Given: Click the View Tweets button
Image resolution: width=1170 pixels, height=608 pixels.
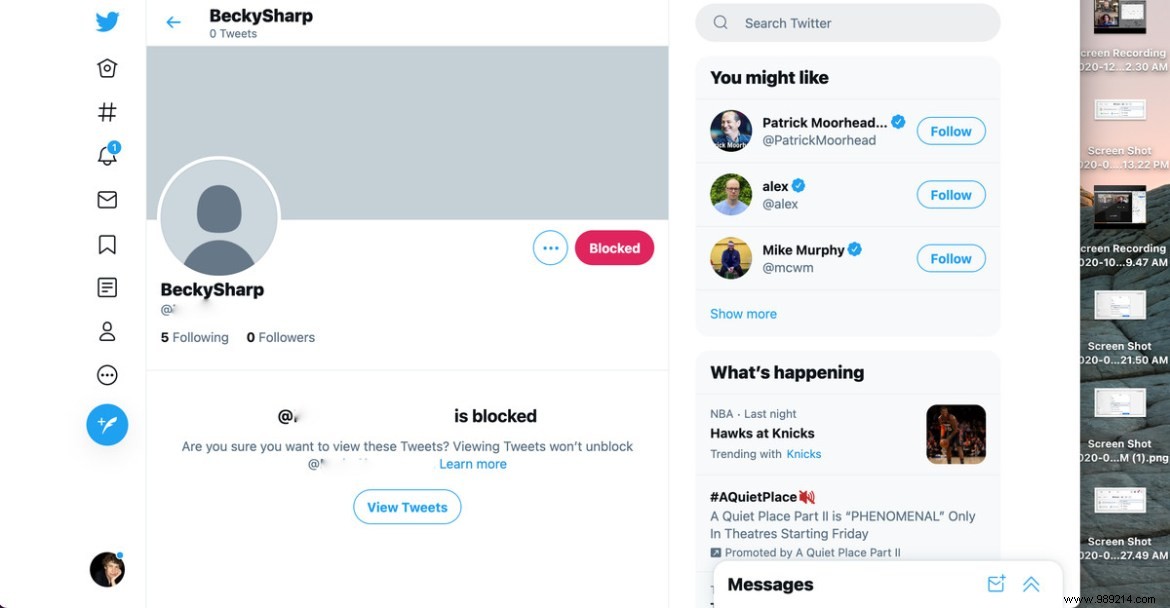Looking at the screenshot, I should click(407, 507).
